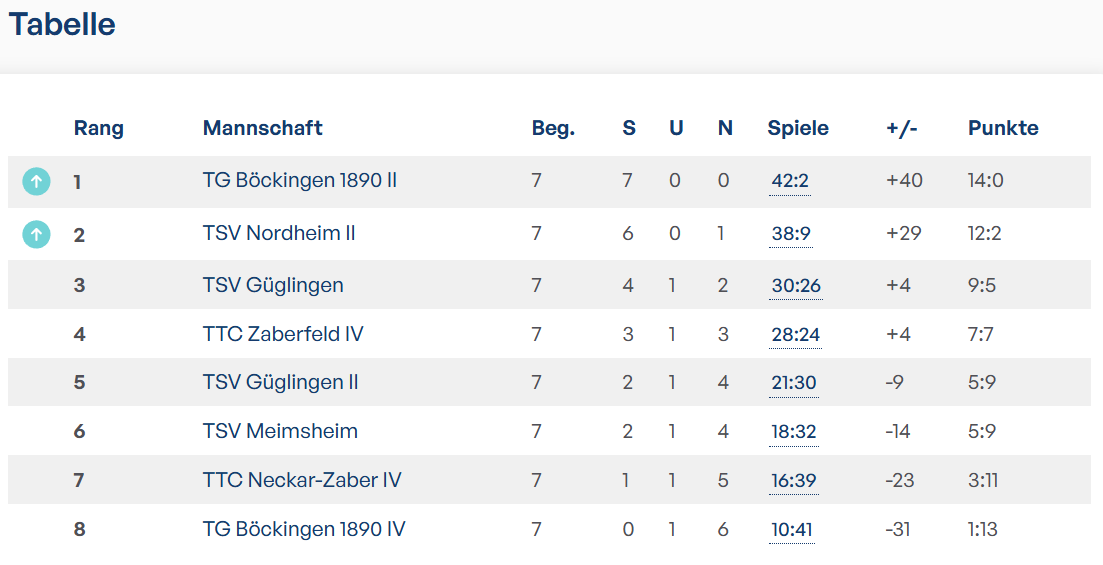
Task: Click the 42:2 Spiele score link
Action: (790, 182)
